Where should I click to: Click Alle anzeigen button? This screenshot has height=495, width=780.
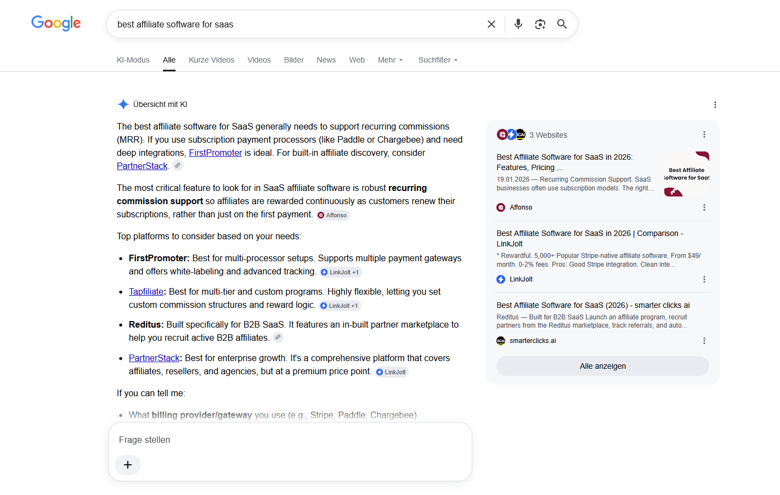click(602, 366)
